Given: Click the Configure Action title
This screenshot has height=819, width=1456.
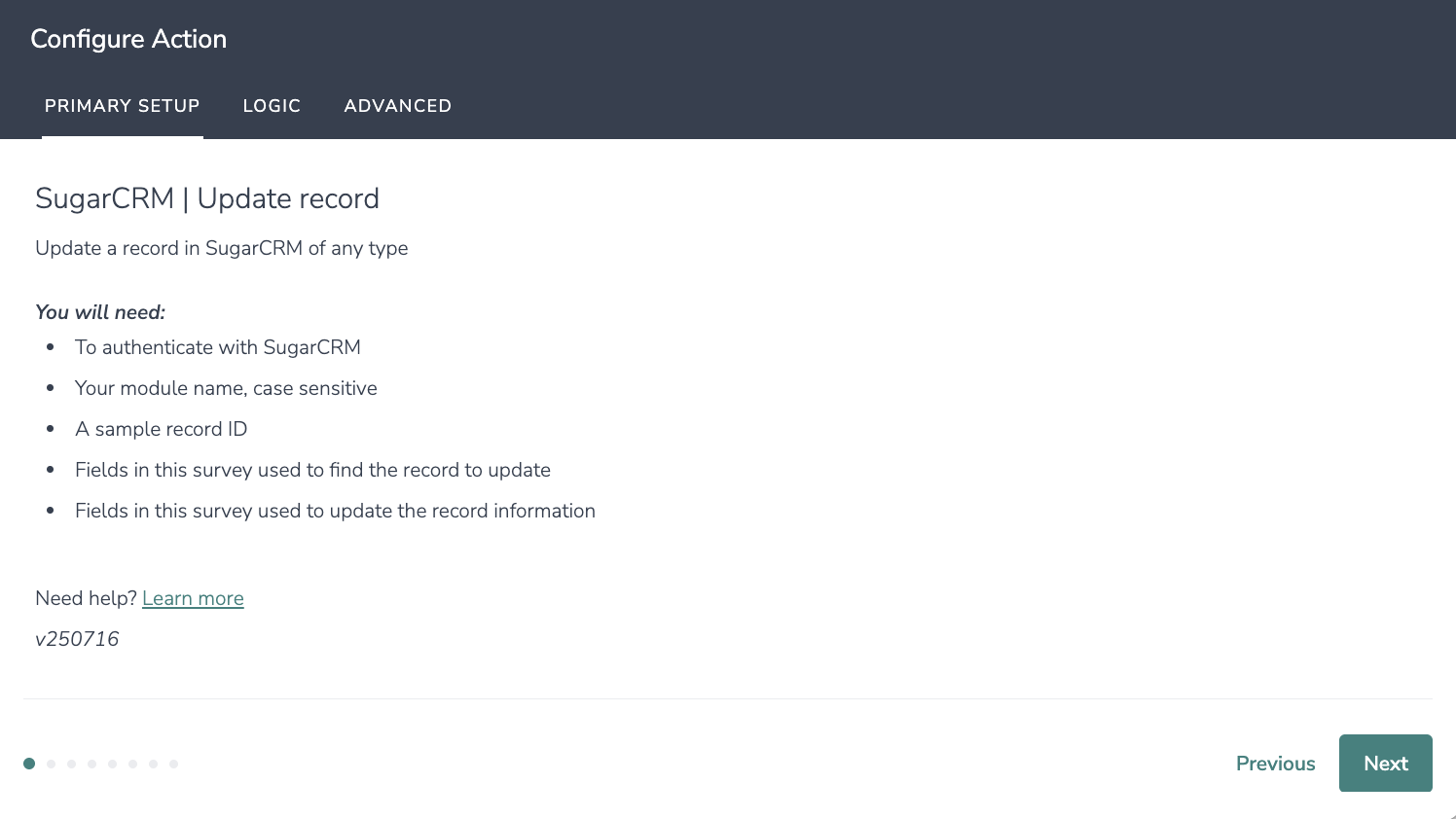Looking at the screenshot, I should point(128,39).
